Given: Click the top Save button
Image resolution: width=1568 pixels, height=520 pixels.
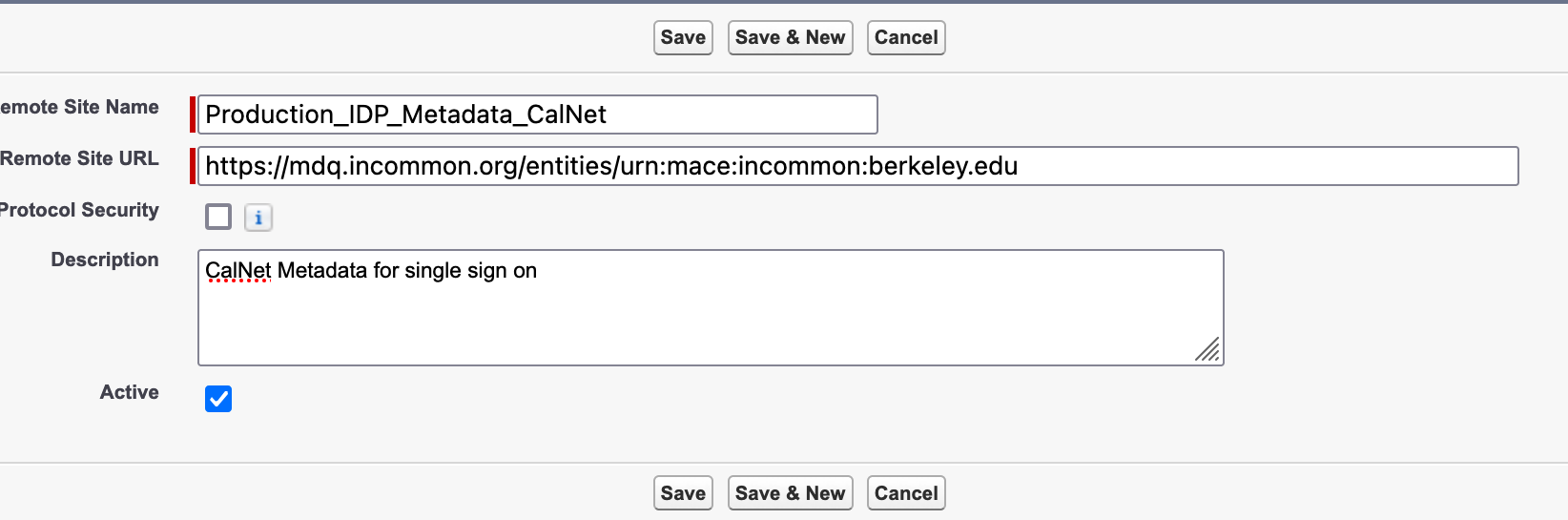Looking at the screenshot, I should point(683,38).
